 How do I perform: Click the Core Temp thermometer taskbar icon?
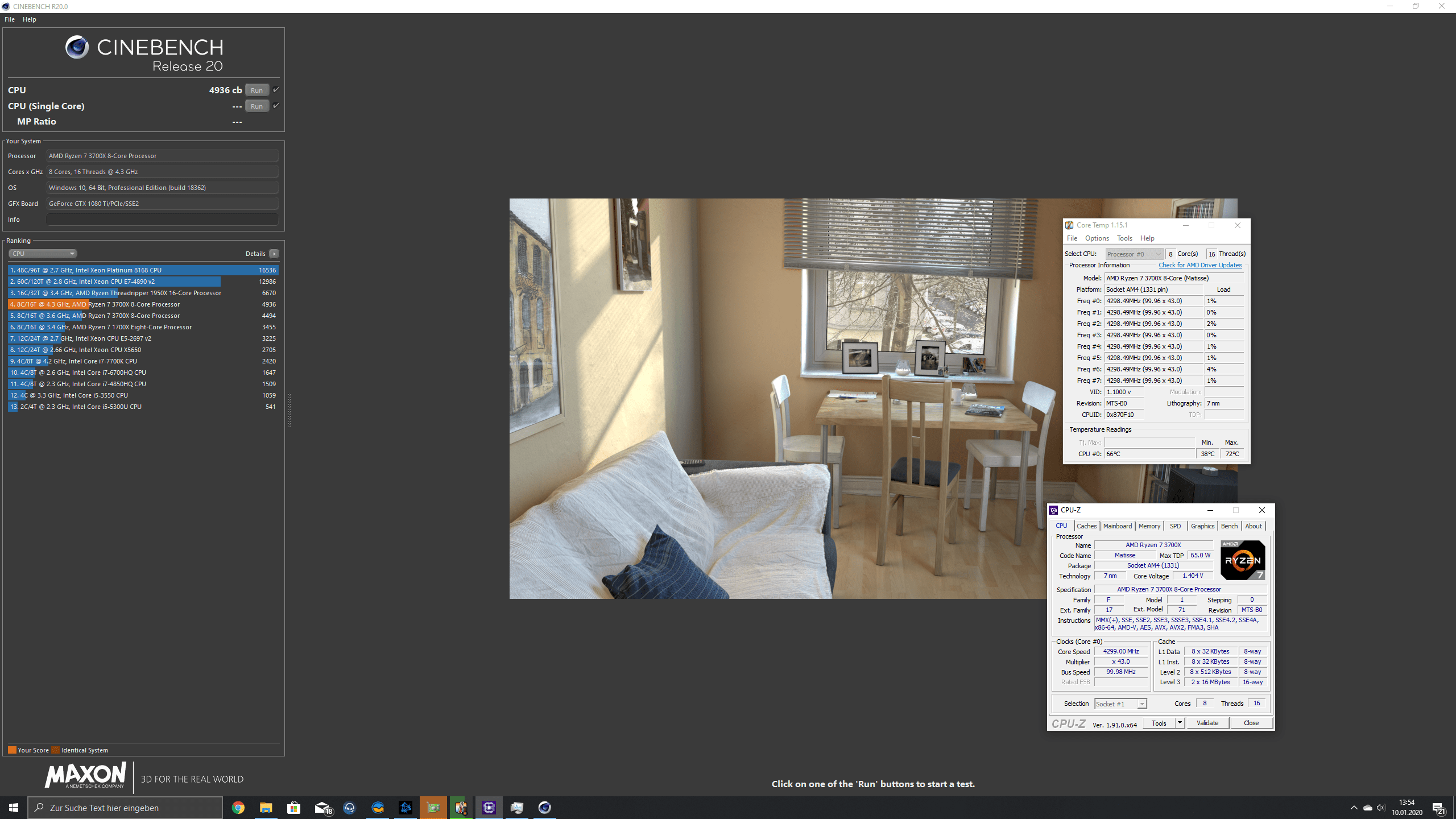click(461, 808)
